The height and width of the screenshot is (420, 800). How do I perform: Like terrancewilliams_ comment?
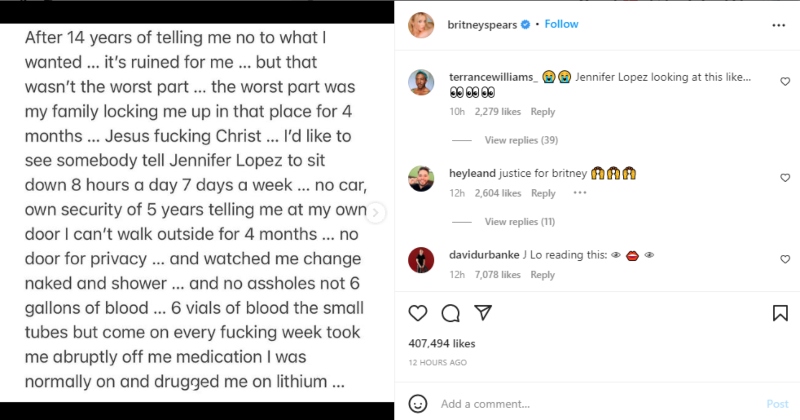pos(784,82)
